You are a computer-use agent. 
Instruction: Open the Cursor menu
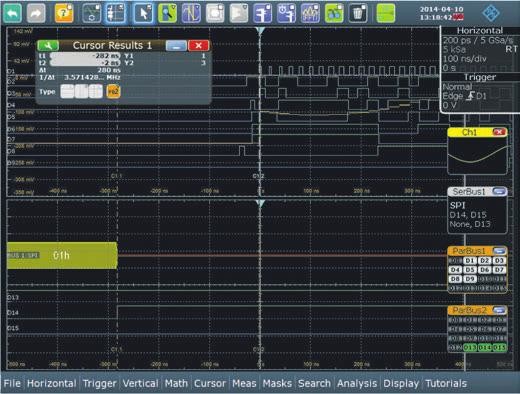pyautogui.click(x=210, y=383)
